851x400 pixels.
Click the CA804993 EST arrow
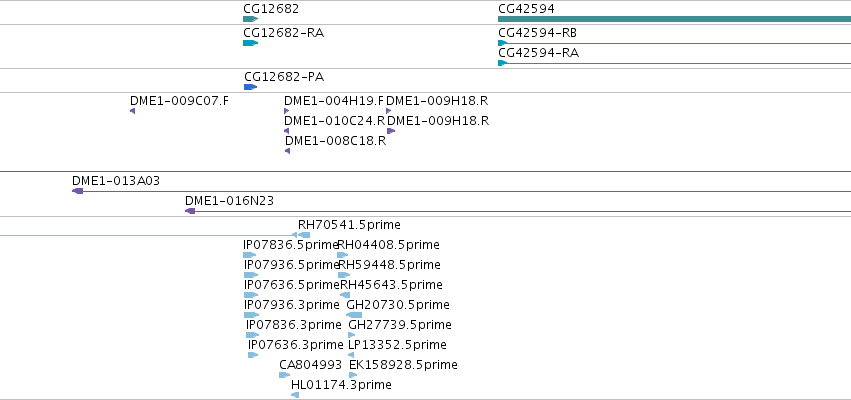click(284, 375)
